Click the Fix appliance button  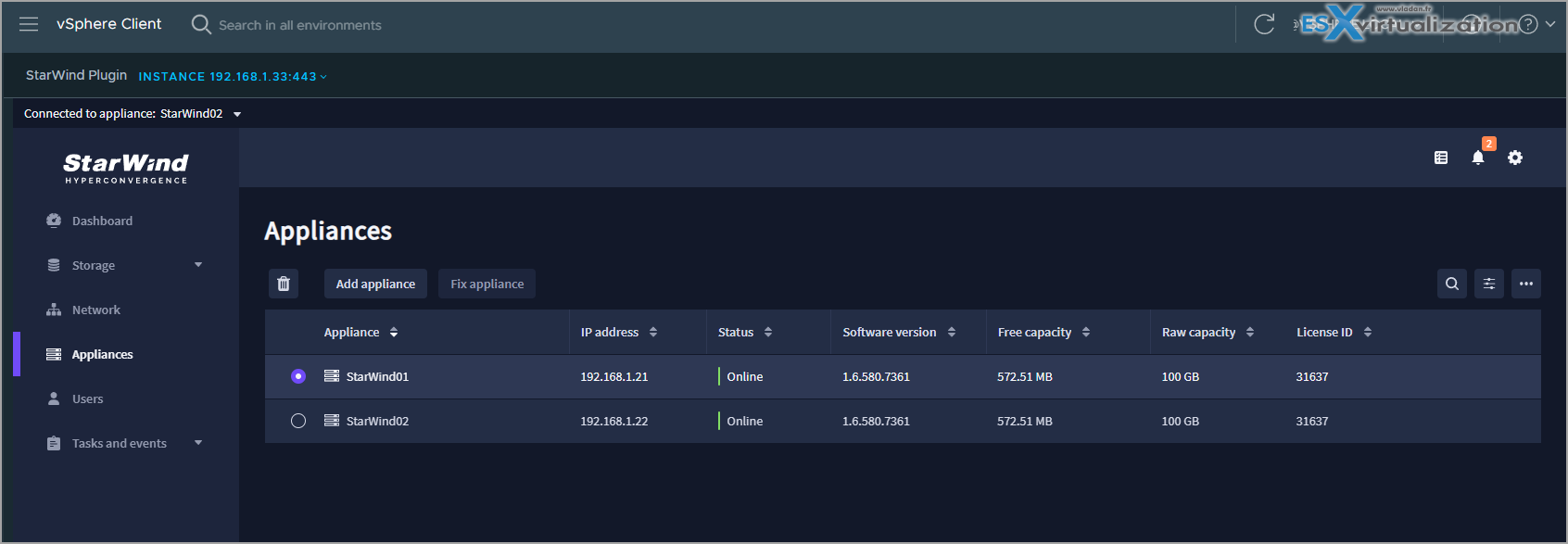[487, 284]
